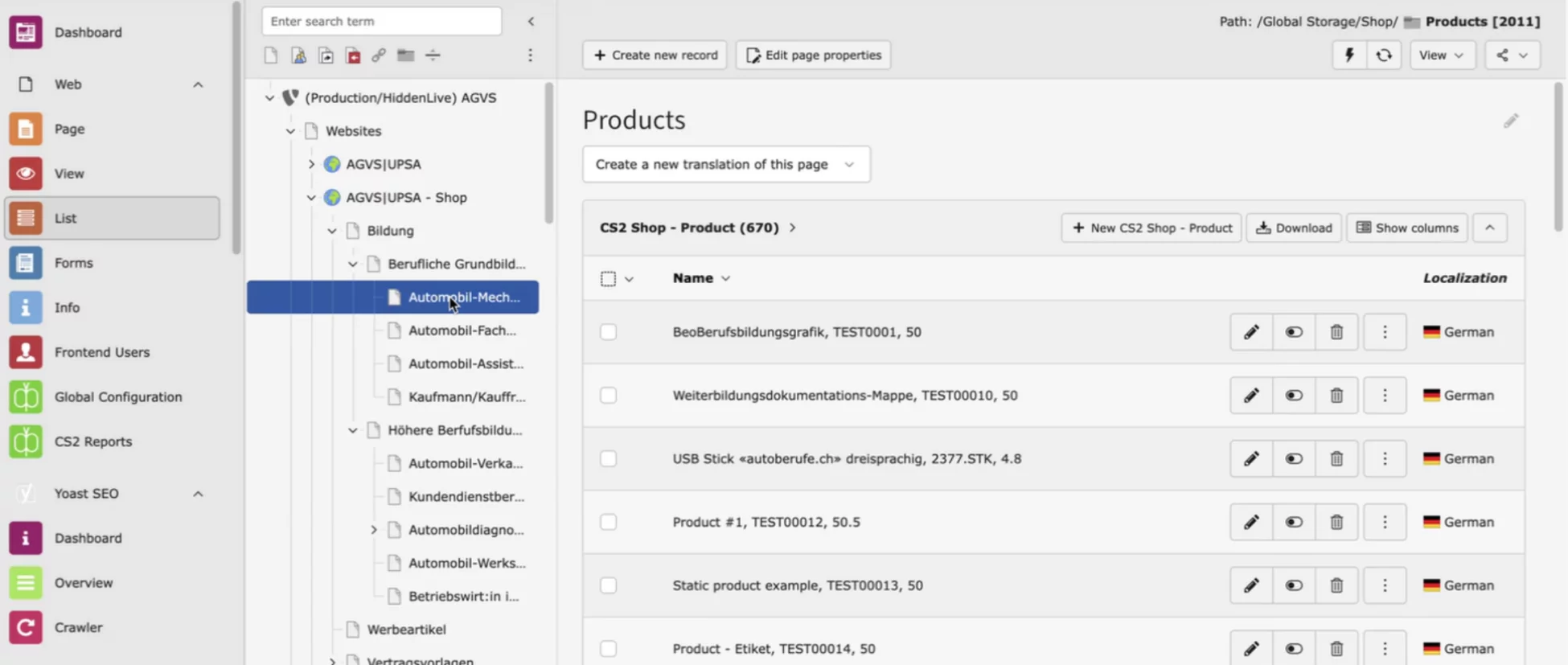Image resolution: width=1568 pixels, height=665 pixels.
Task: Select the List module
Action: click(x=112, y=218)
